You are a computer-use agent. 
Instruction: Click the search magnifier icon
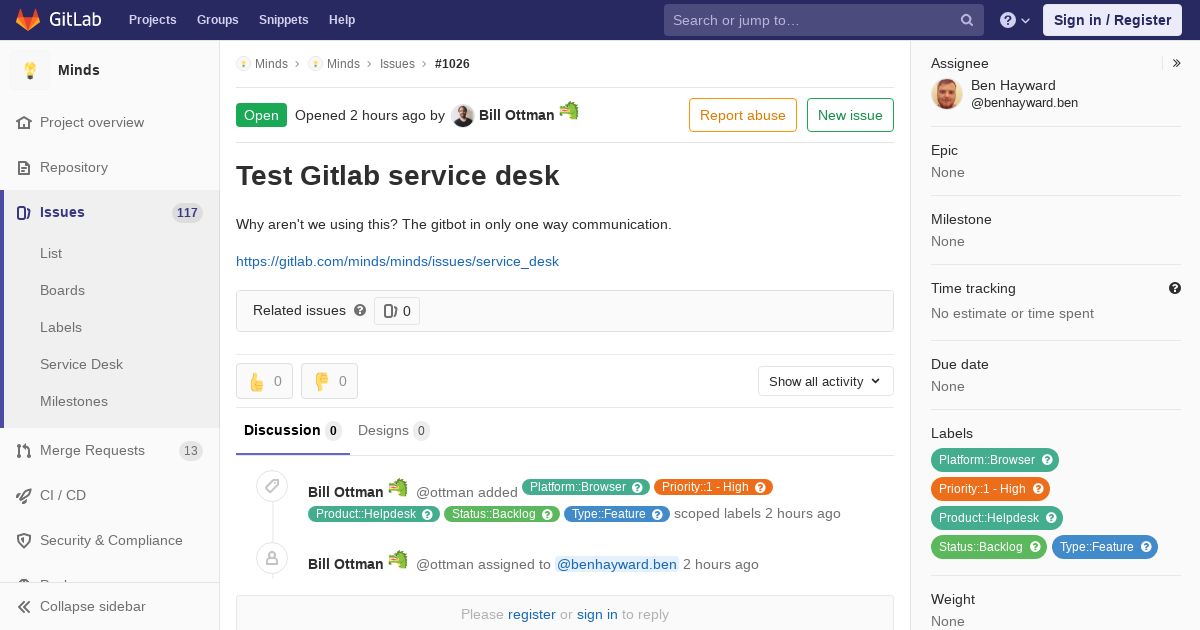tap(967, 20)
